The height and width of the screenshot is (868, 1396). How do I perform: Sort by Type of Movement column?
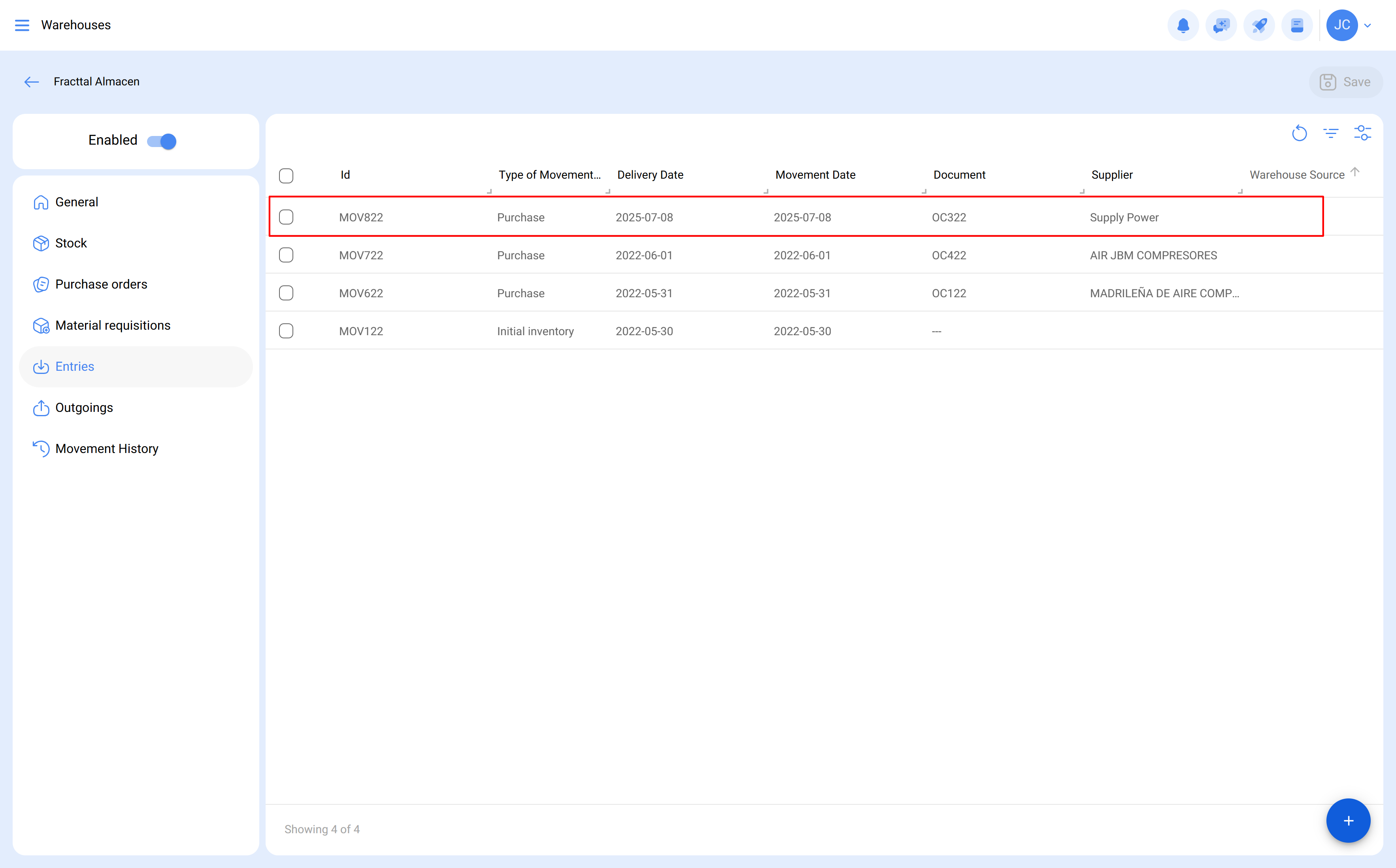coord(549,175)
